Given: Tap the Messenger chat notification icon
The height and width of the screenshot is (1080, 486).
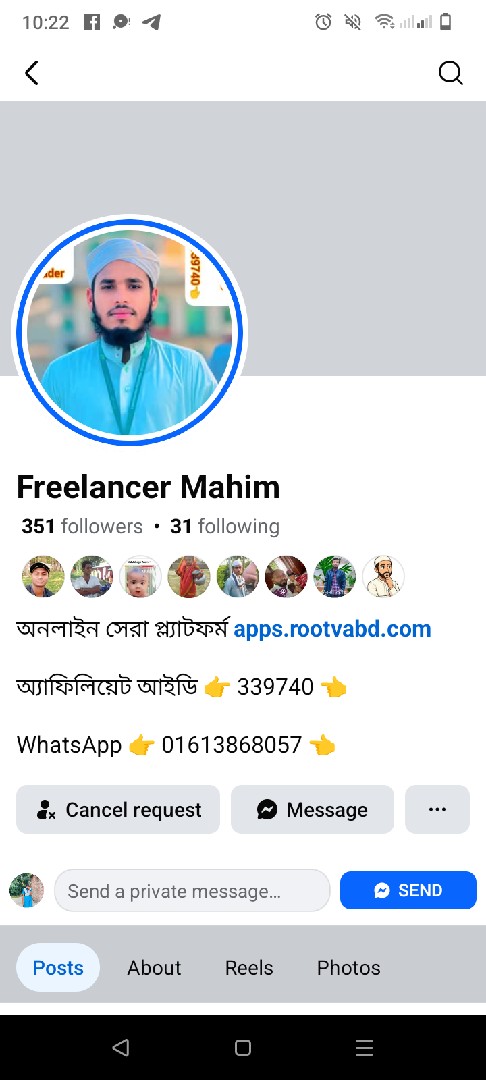Looking at the screenshot, I should point(121,22).
